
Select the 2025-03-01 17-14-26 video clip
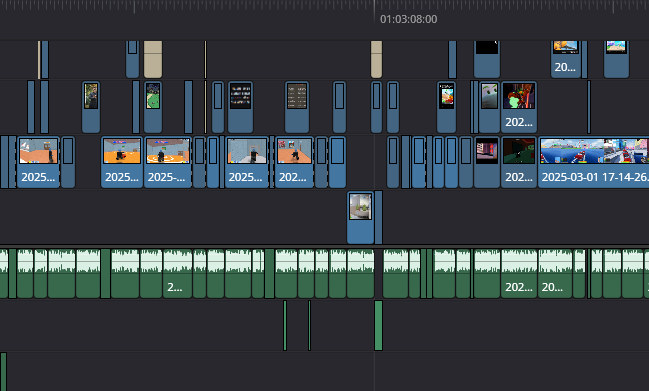pyautogui.click(x=594, y=162)
